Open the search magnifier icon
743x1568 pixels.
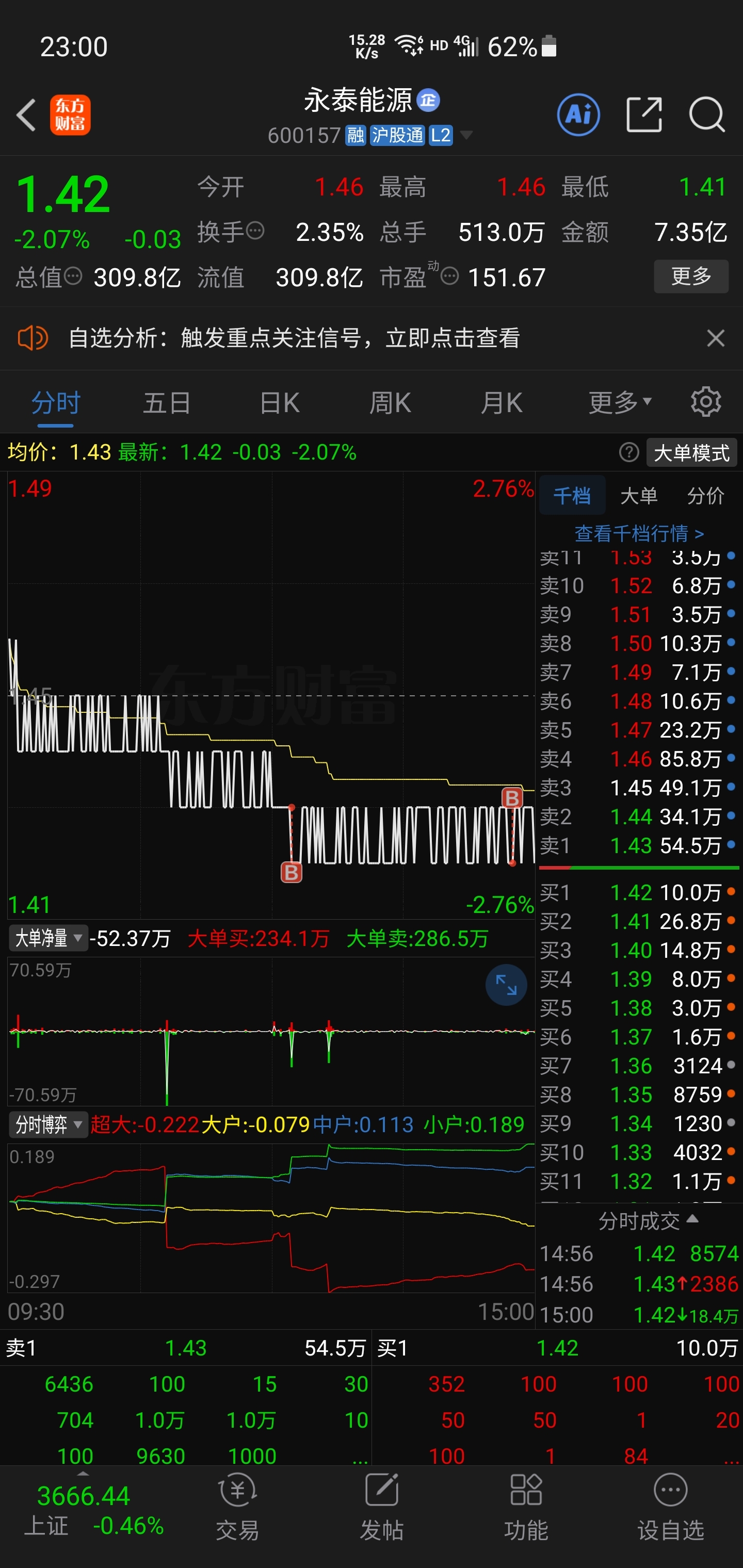(706, 115)
